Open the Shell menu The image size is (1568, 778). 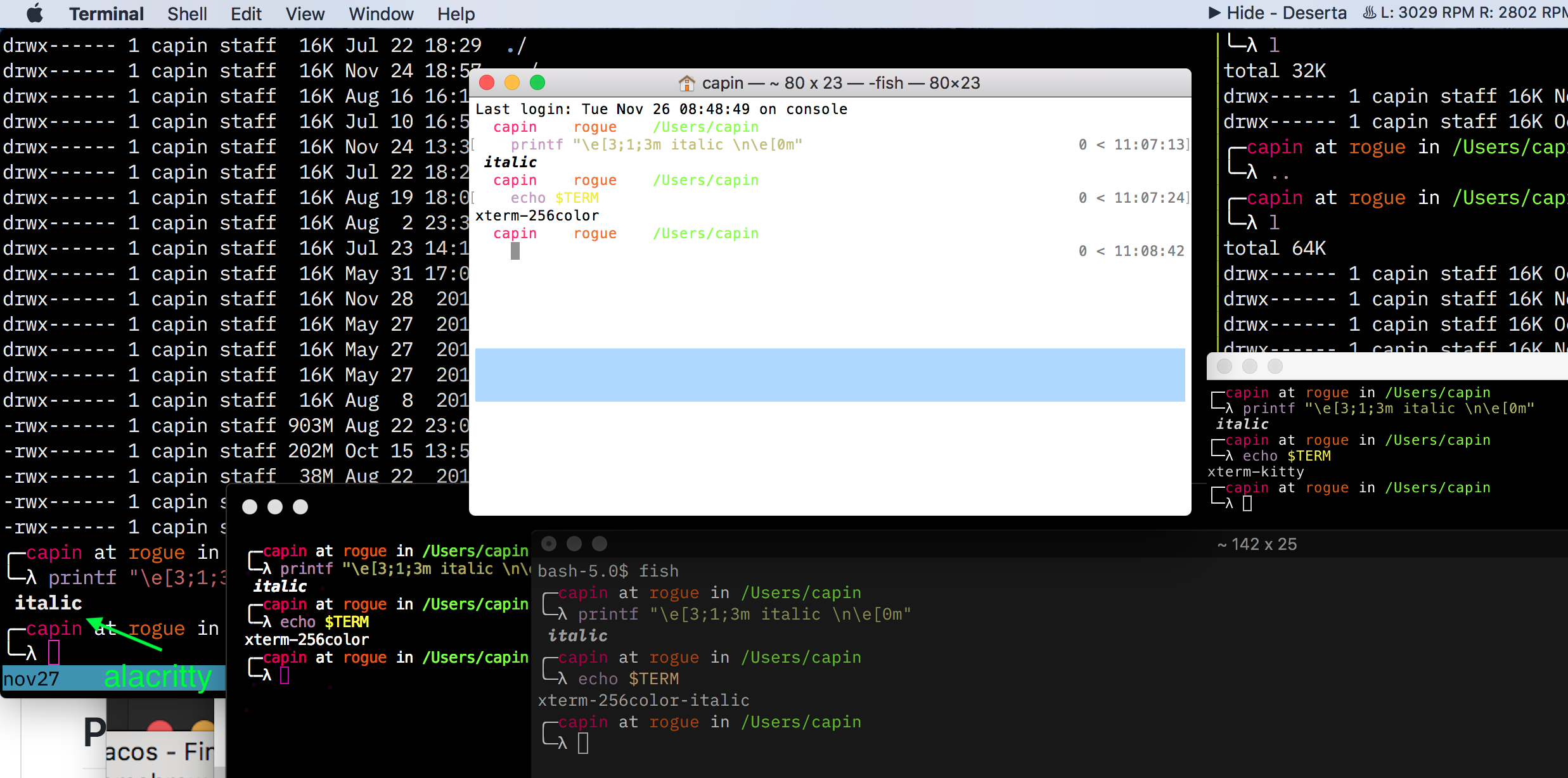(187, 13)
